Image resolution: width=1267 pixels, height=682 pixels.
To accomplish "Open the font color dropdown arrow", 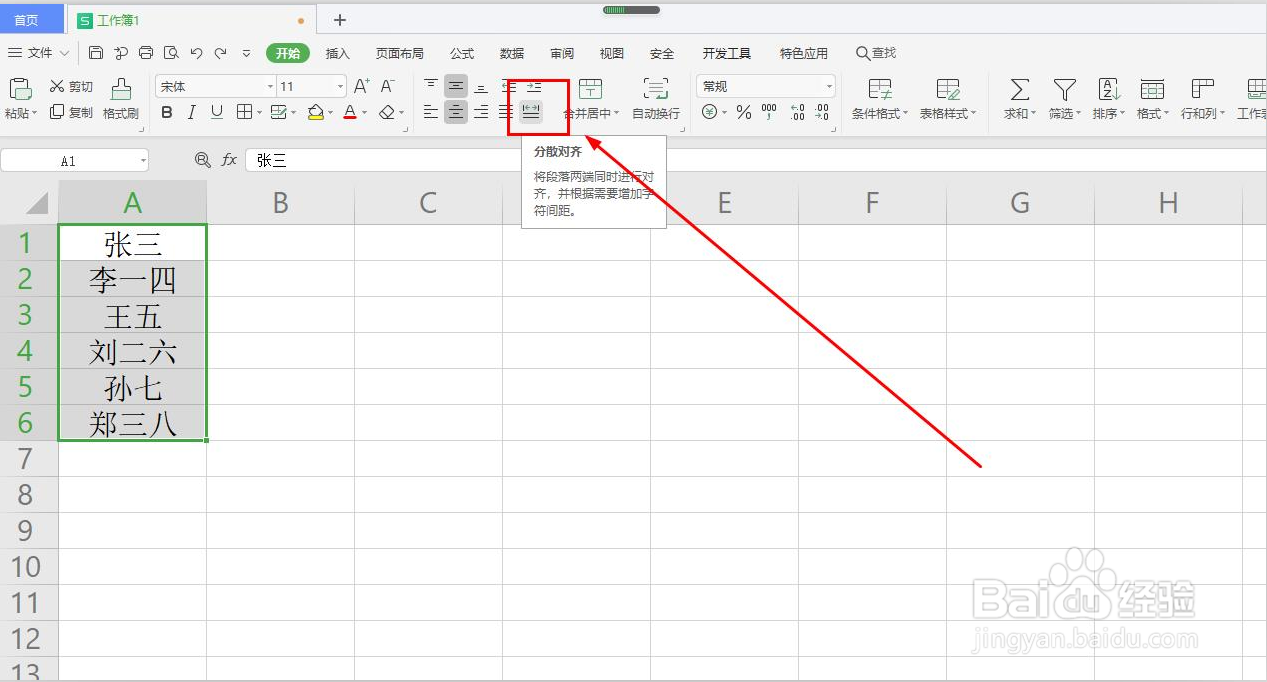I will pyautogui.click(x=364, y=113).
